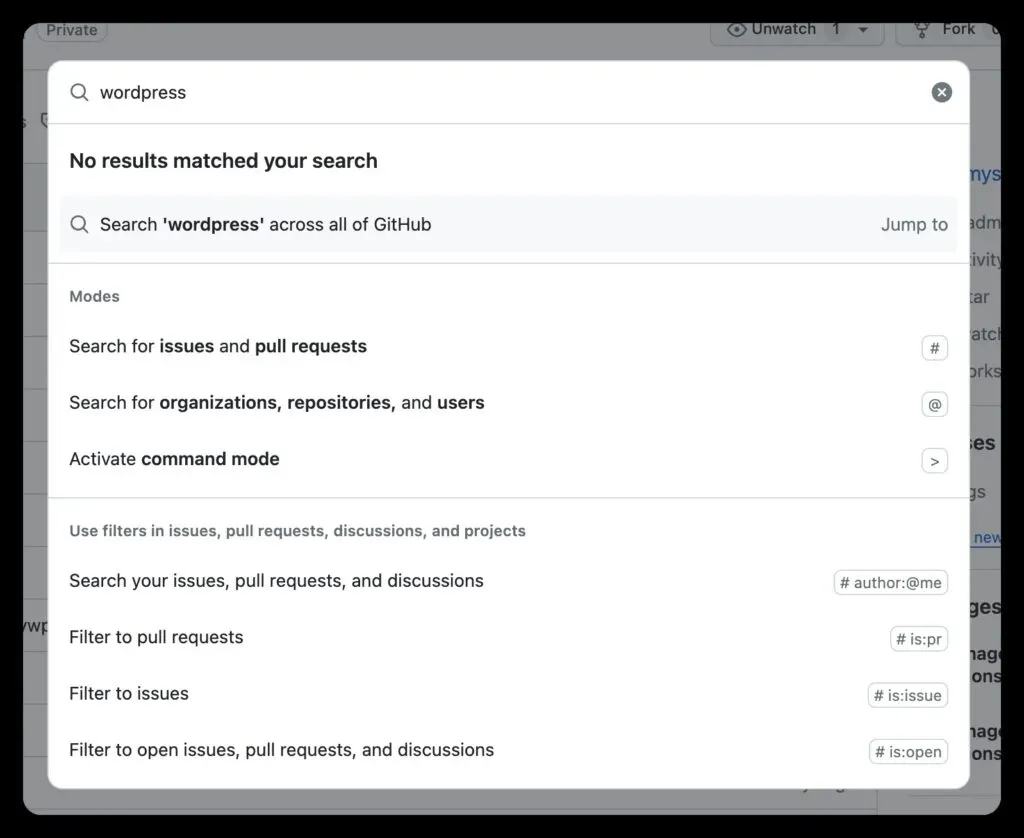Clear the search field with the X icon
The image size is (1024, 838).
point(942,92)
